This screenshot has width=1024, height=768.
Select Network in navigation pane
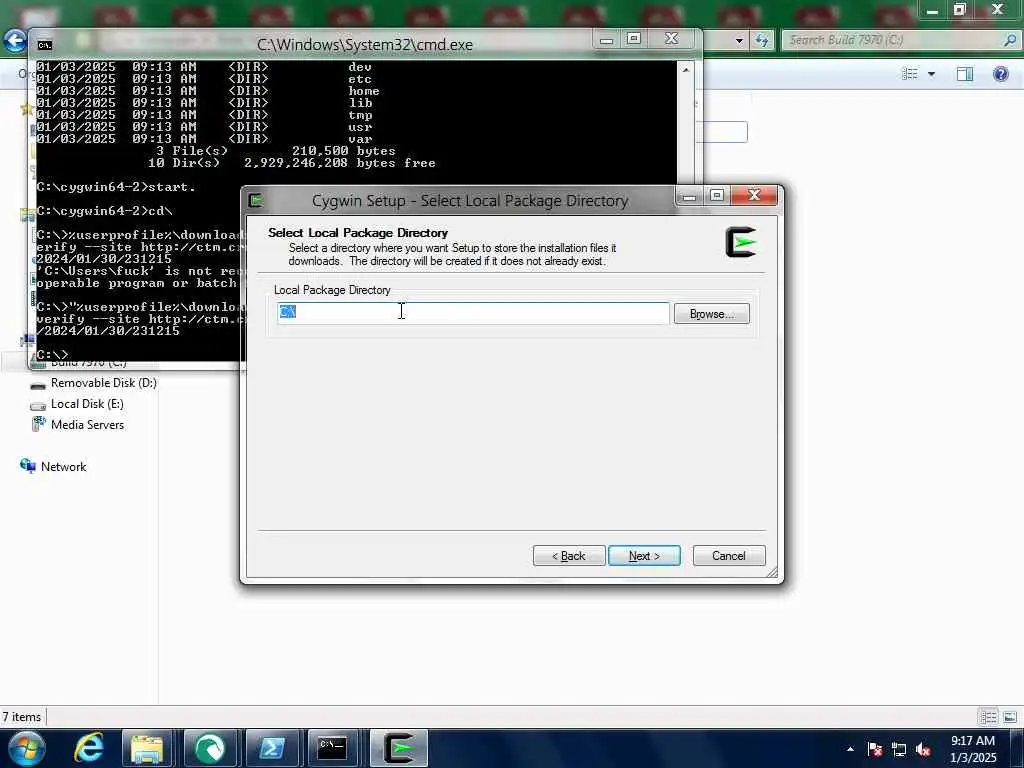pos(63,466)
